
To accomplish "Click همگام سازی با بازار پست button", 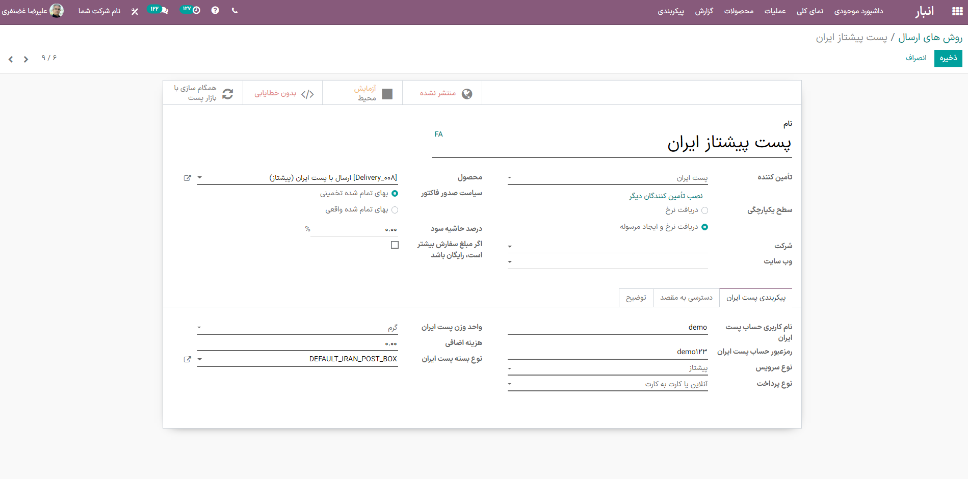I will point(204,94).
